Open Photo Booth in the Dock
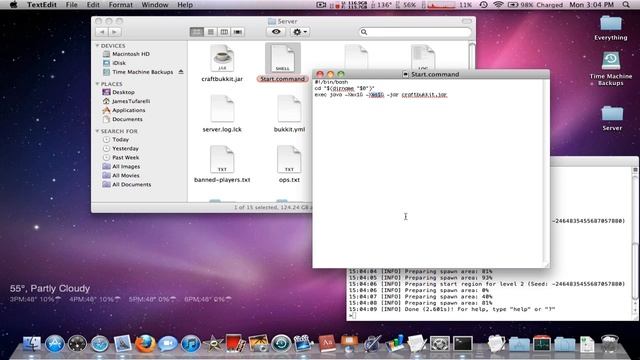Image resolution: width=640 pixels, height=360 pixels. click(x=236, y=343)
